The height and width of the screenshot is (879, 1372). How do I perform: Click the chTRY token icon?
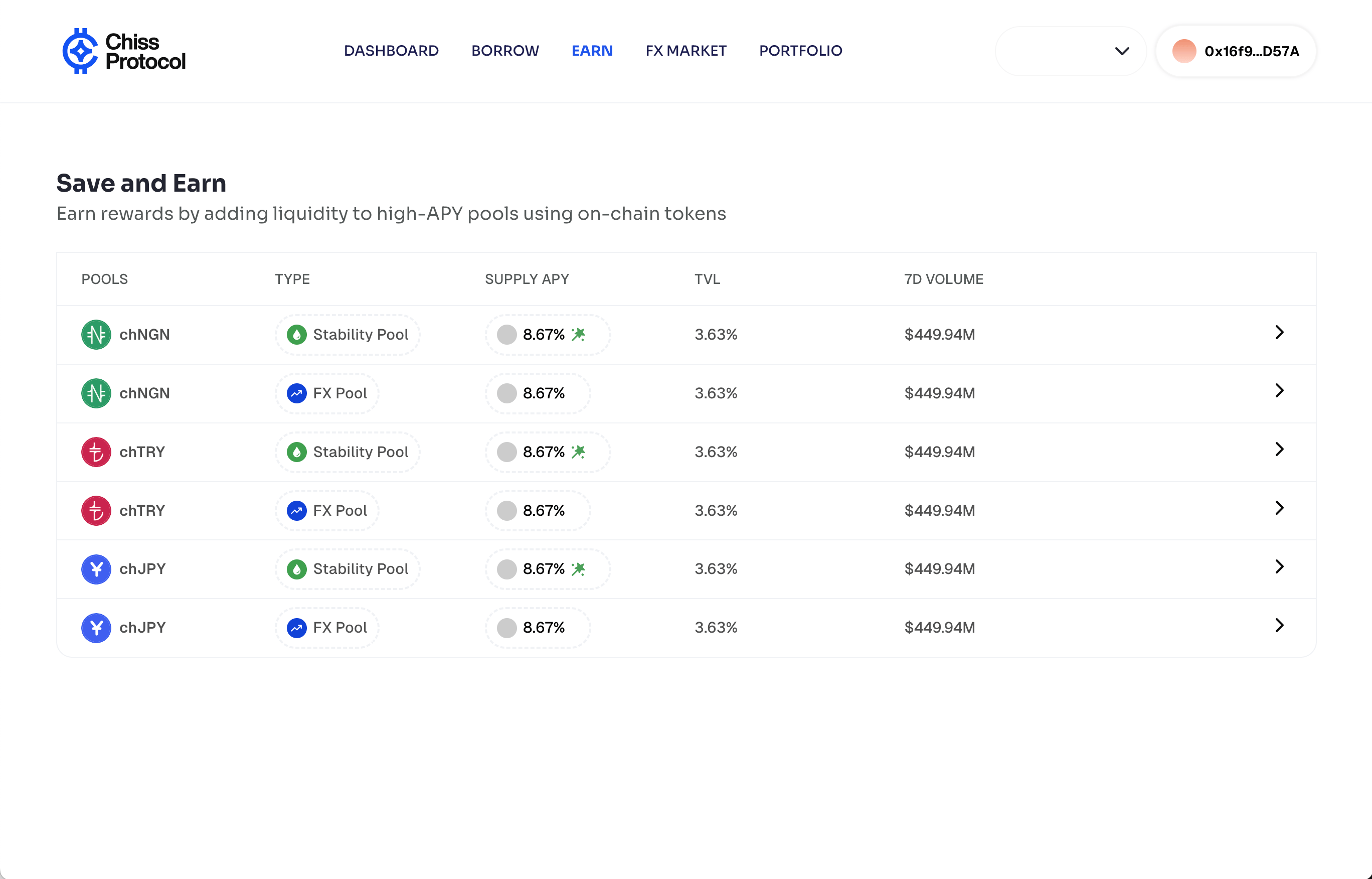point(95,452)
